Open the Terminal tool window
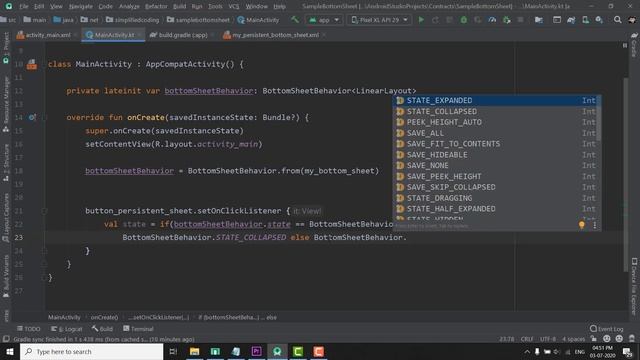 click(x=138, y=329)
